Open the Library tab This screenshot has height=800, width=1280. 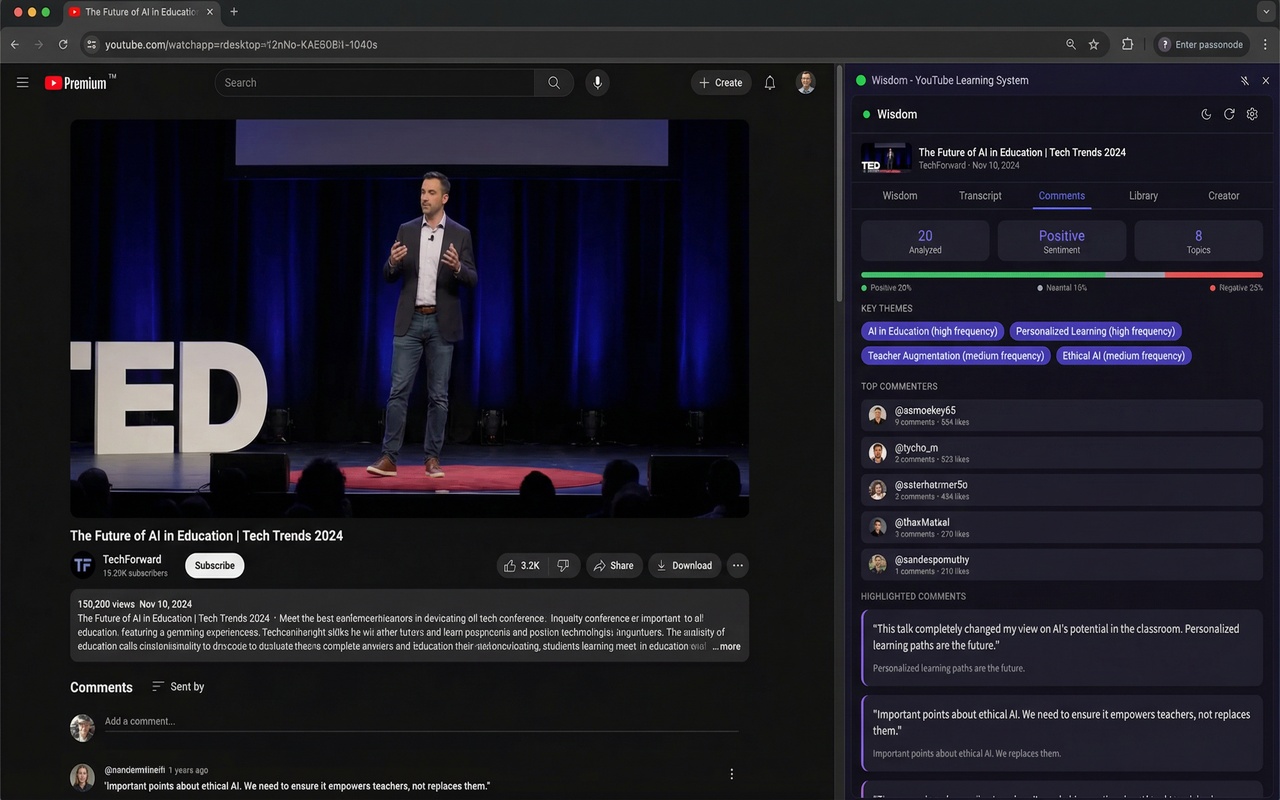pyautogui.click(x=1143, y=196)
